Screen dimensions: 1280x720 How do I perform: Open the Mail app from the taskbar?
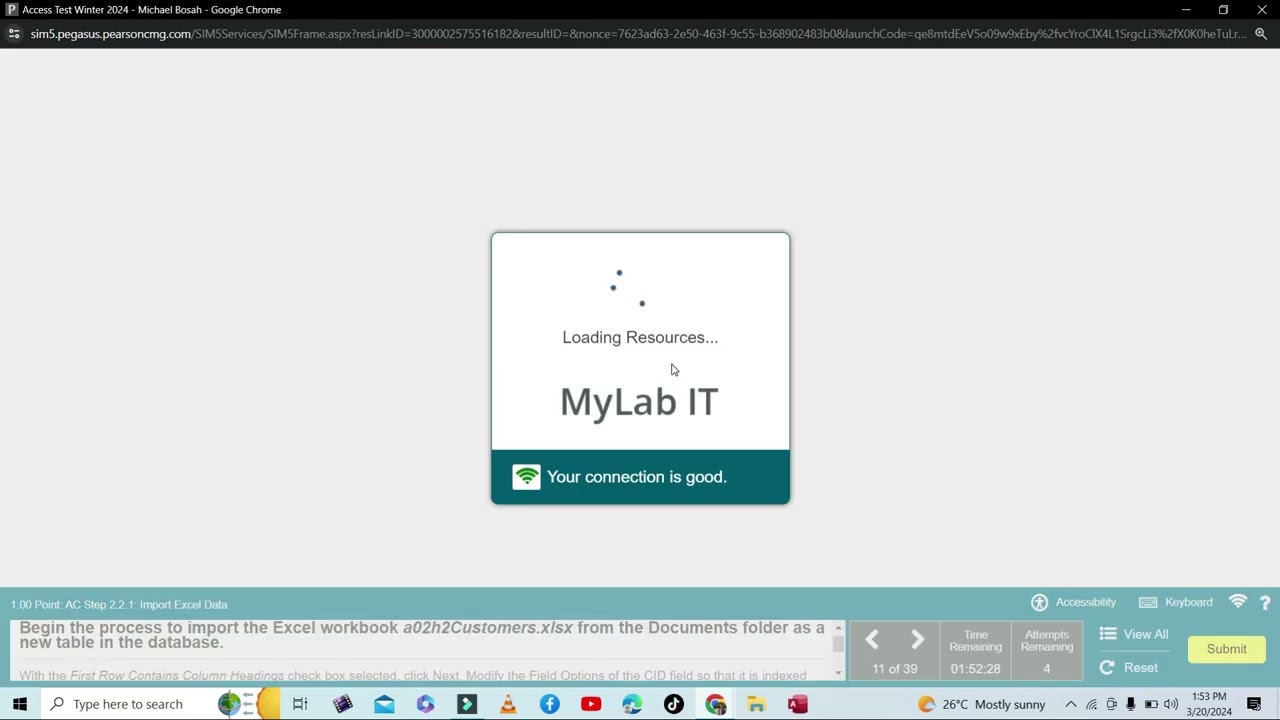(384, 704)
